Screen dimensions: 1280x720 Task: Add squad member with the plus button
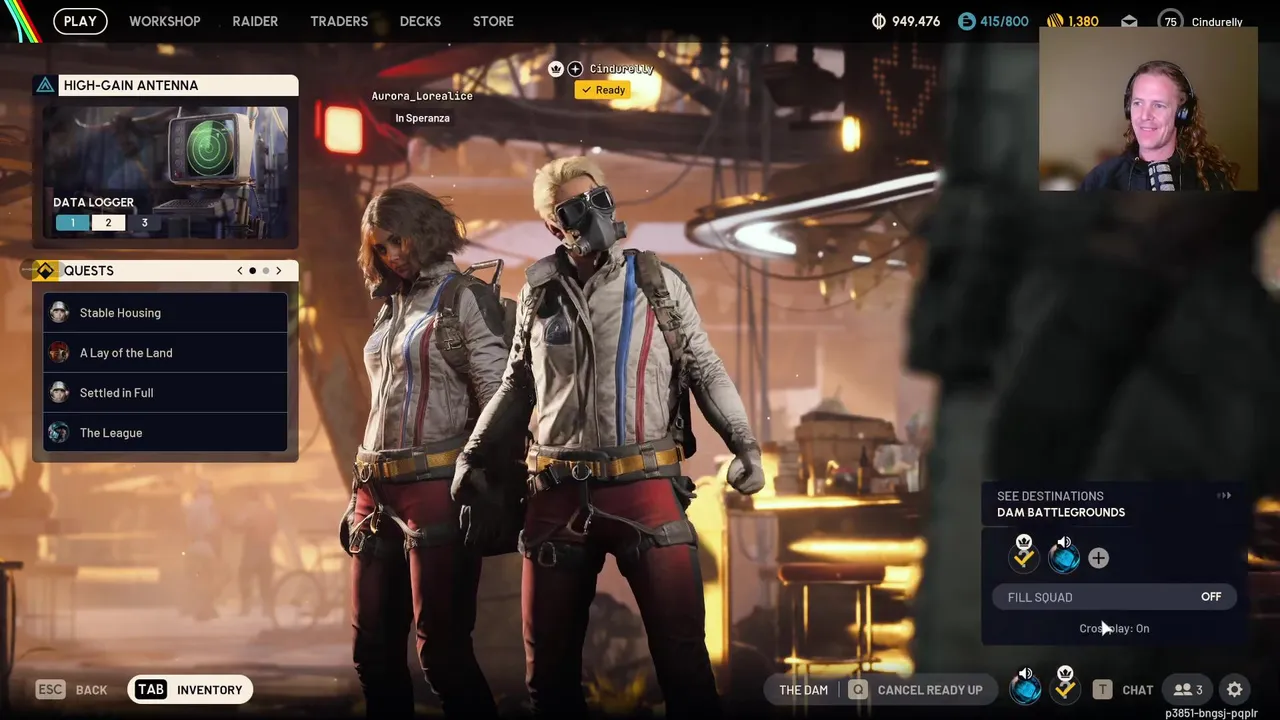tap(1098, 558)
